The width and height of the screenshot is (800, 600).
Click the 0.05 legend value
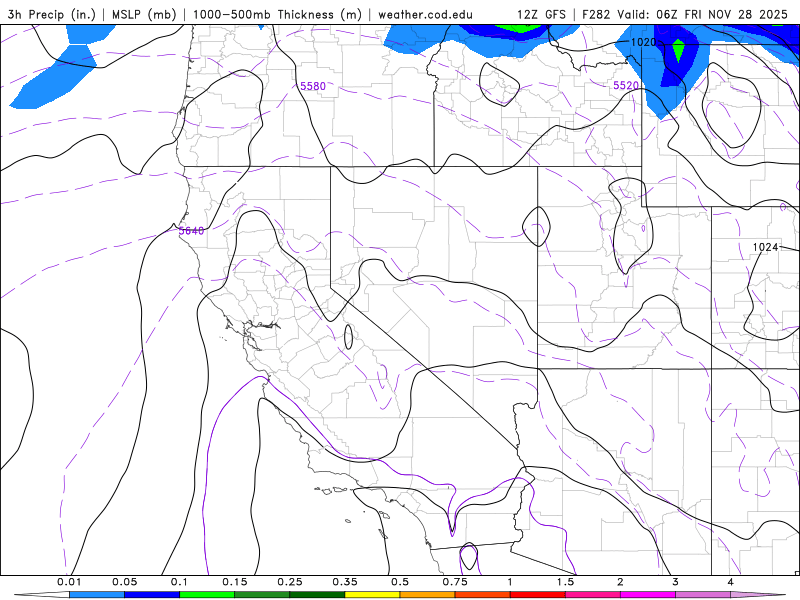(124, 582)
